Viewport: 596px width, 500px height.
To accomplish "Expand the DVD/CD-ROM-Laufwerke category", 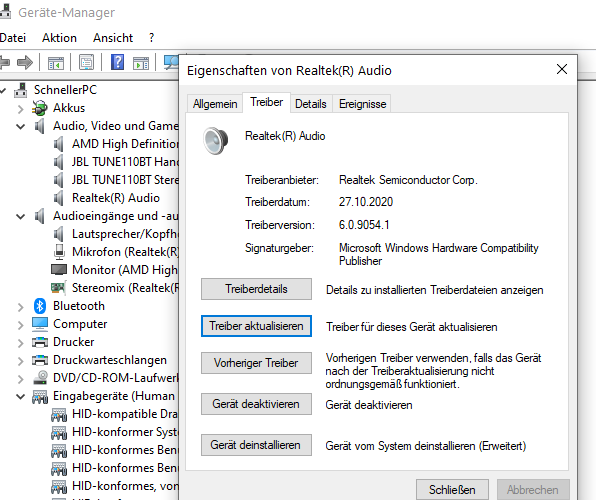I will click(x=21, y=379).
